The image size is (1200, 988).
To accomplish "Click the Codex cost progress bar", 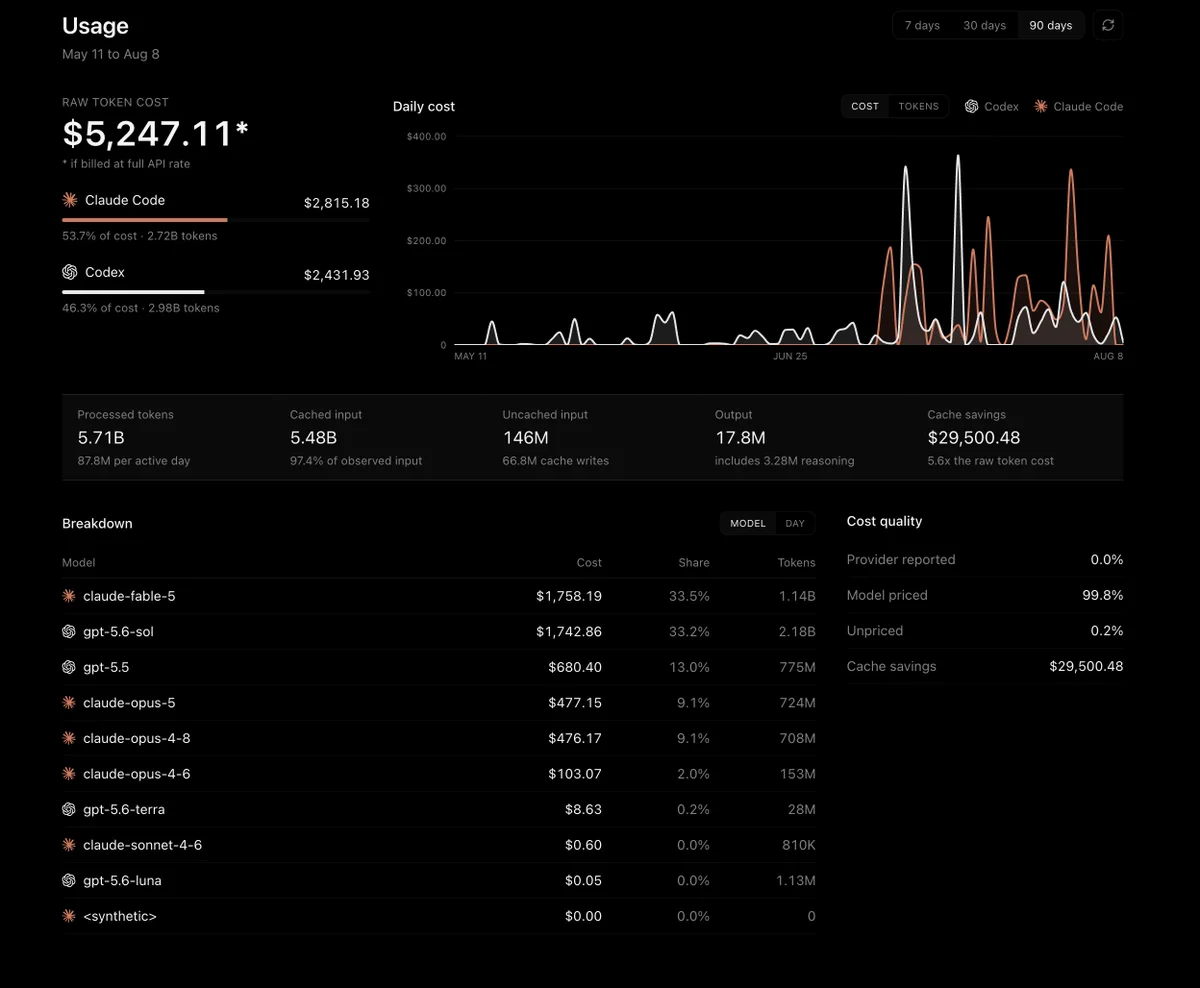I will (x=215, y=292).
